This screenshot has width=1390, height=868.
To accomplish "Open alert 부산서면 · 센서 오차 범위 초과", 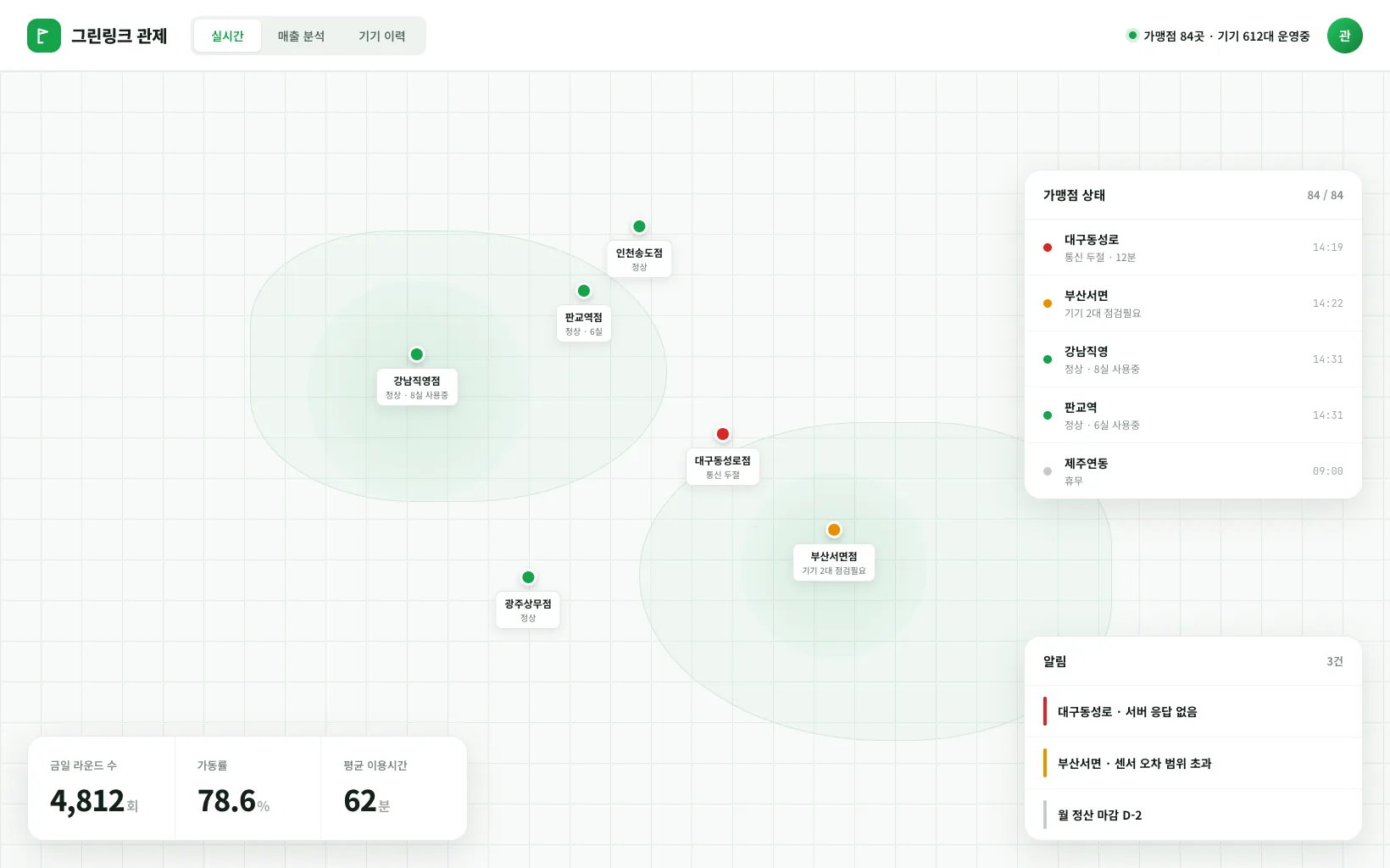I will tap(1193, 763).
